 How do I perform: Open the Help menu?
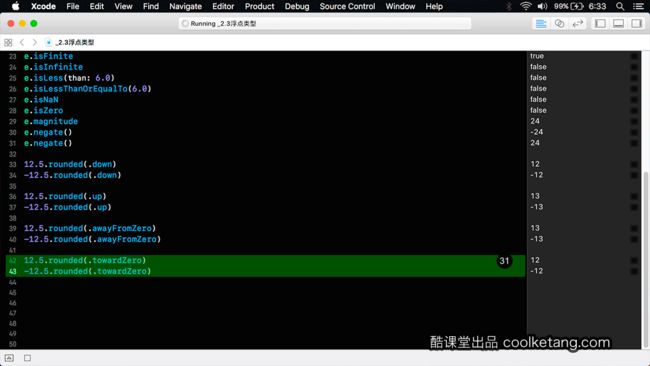coord(434,6)
